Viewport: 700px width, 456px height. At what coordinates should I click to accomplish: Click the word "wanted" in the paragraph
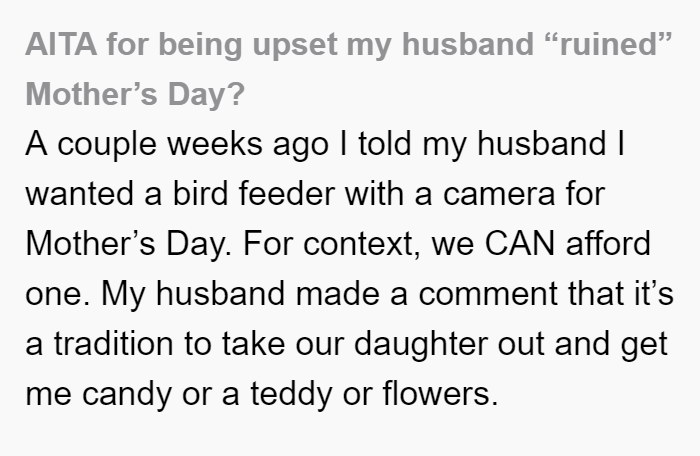80,194
